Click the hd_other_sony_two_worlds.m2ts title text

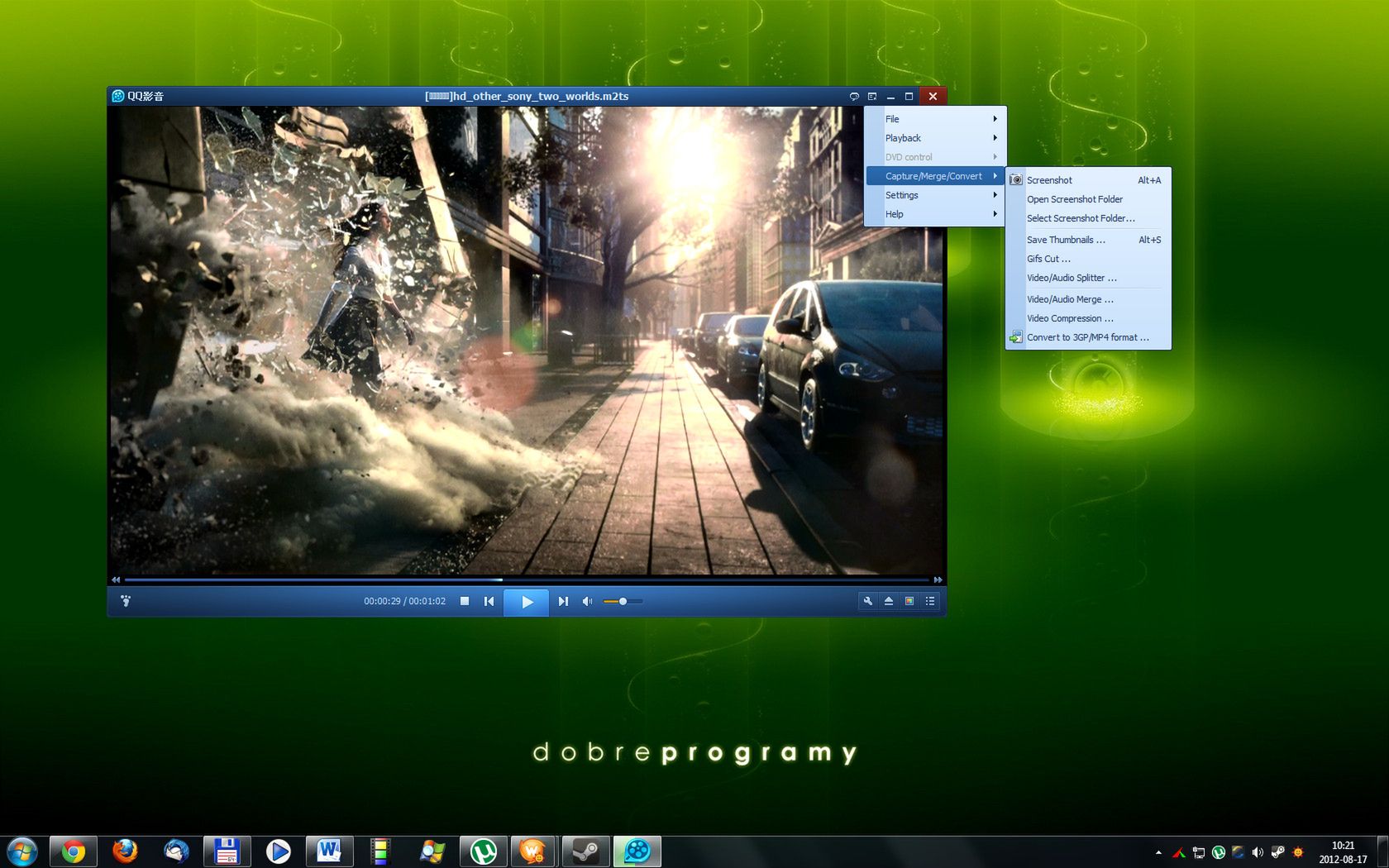[527, 96]
